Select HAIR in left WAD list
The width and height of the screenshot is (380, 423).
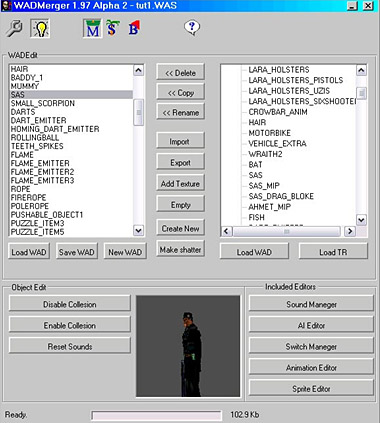[x=19, y=69]
